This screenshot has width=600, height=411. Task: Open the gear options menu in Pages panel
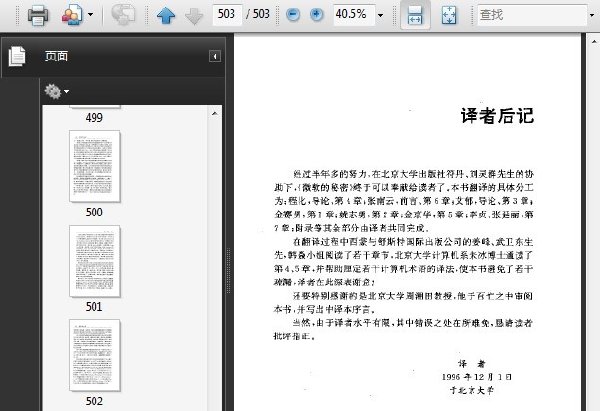click(x=57, y=91)
